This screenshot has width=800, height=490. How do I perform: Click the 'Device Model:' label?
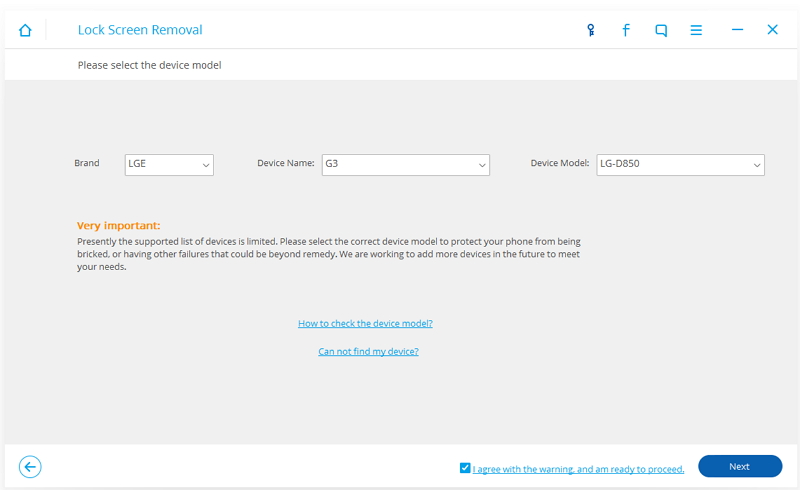[560, 163]
